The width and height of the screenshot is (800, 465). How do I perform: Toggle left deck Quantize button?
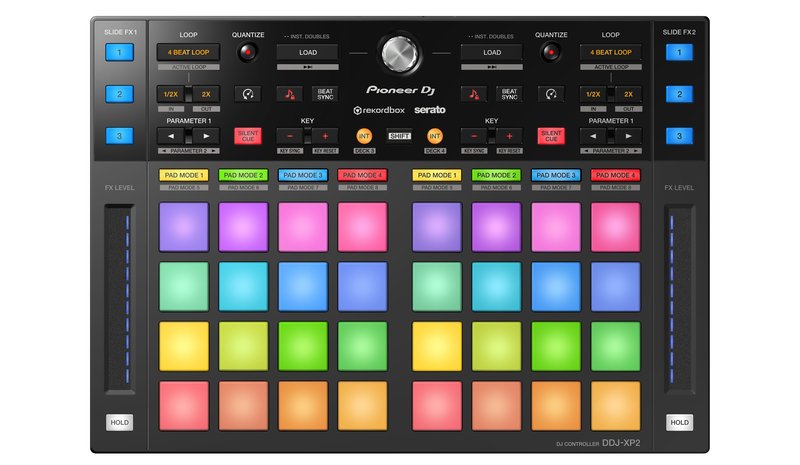[x=248, y=52]
